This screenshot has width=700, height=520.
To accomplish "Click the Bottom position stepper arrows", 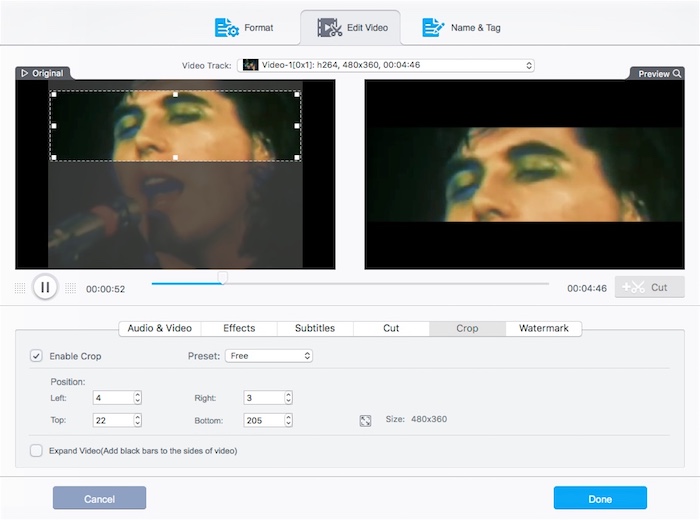I will pos(288,420).
